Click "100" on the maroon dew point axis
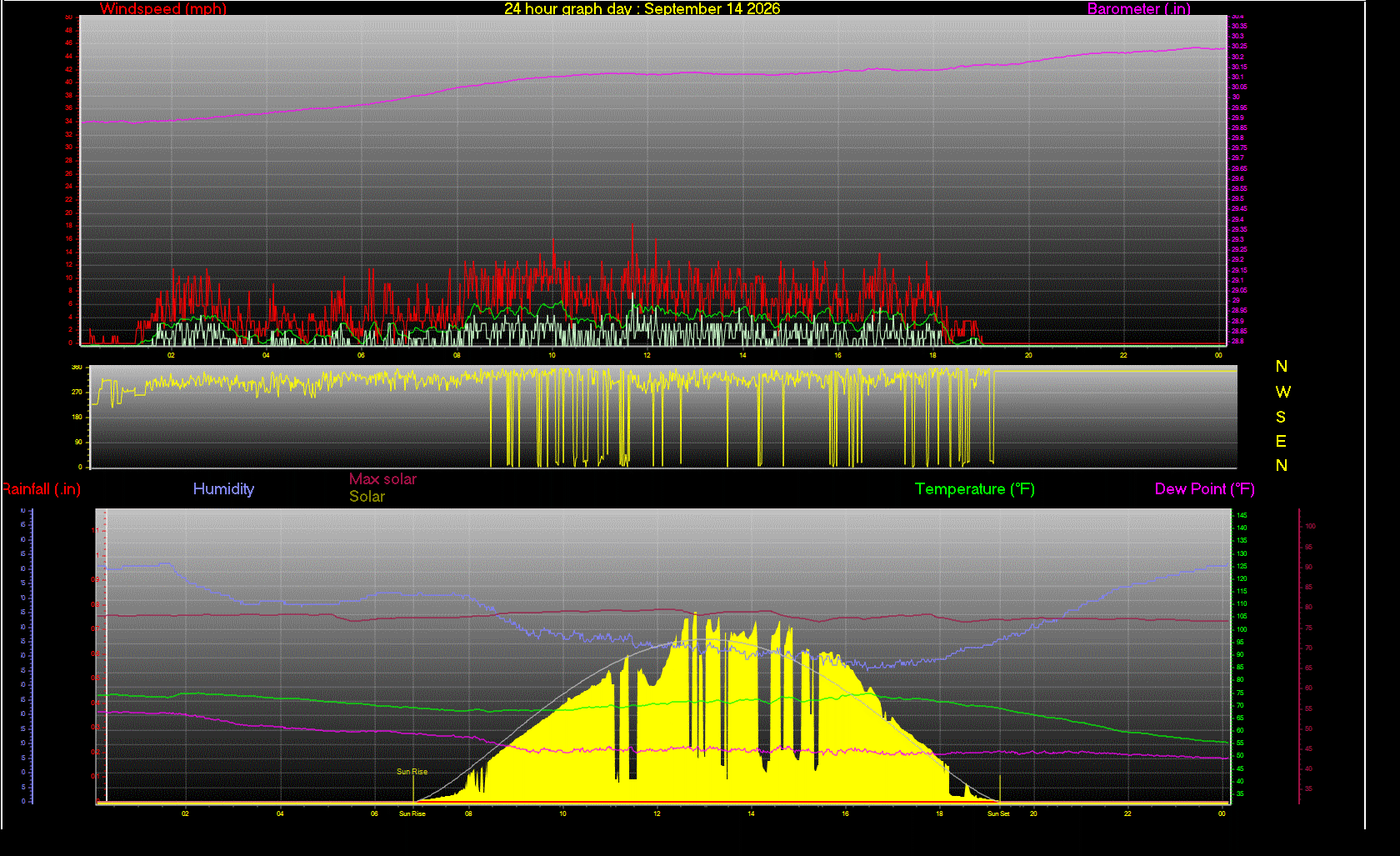The image size is (1400, 856). [1310, 526]
